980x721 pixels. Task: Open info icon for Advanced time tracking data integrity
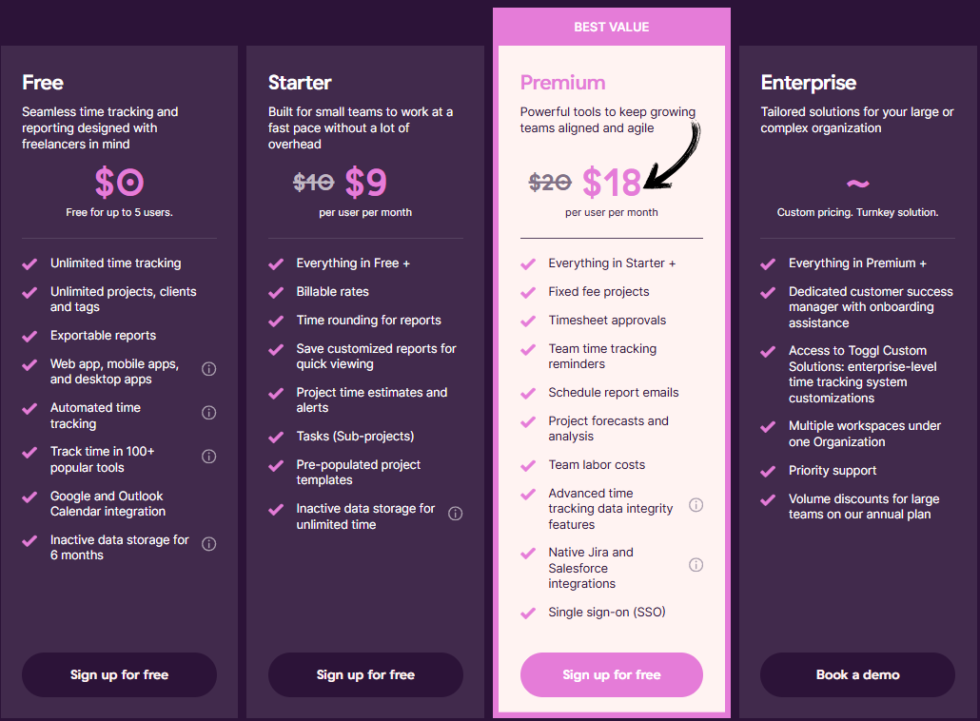pyautogui.click(x=696, y=505)
